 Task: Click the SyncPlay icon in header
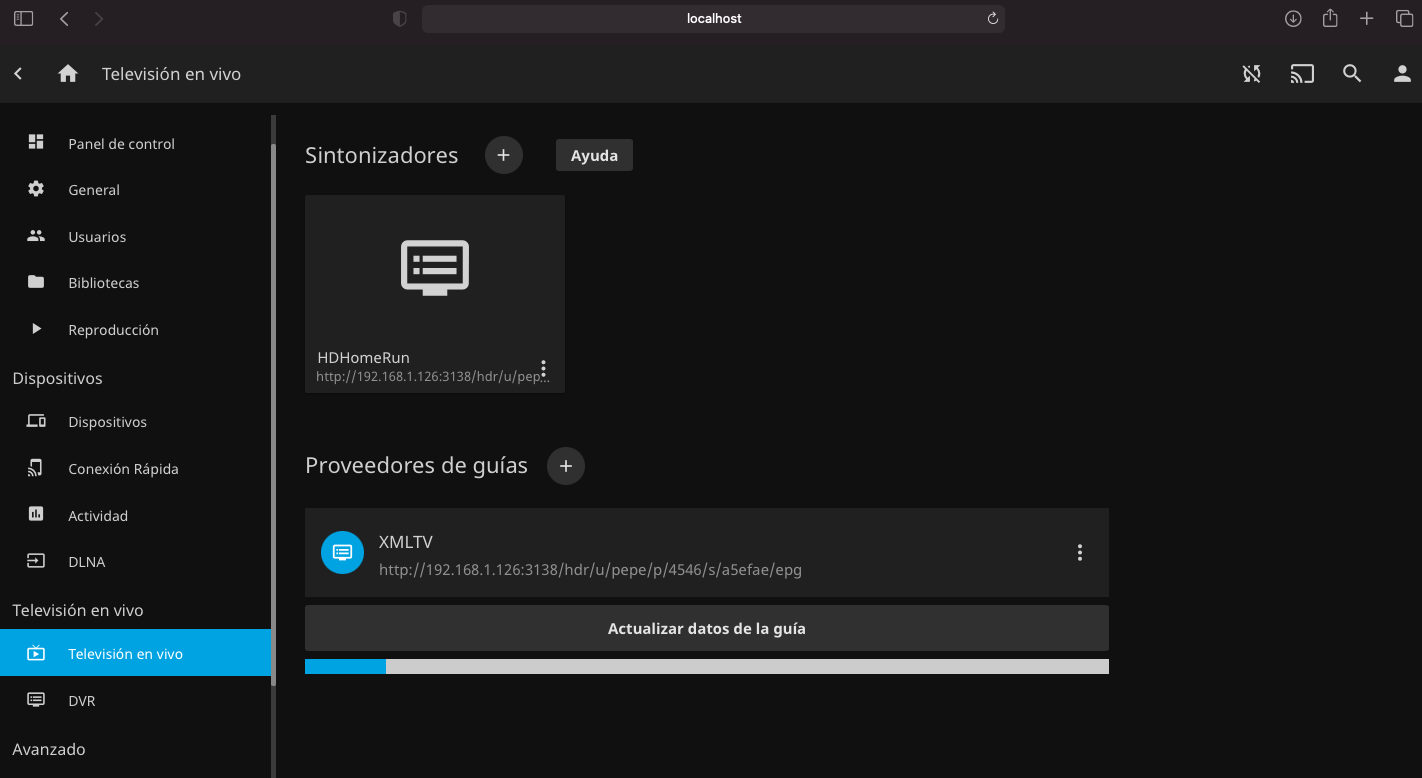[x=1251, y=74]
